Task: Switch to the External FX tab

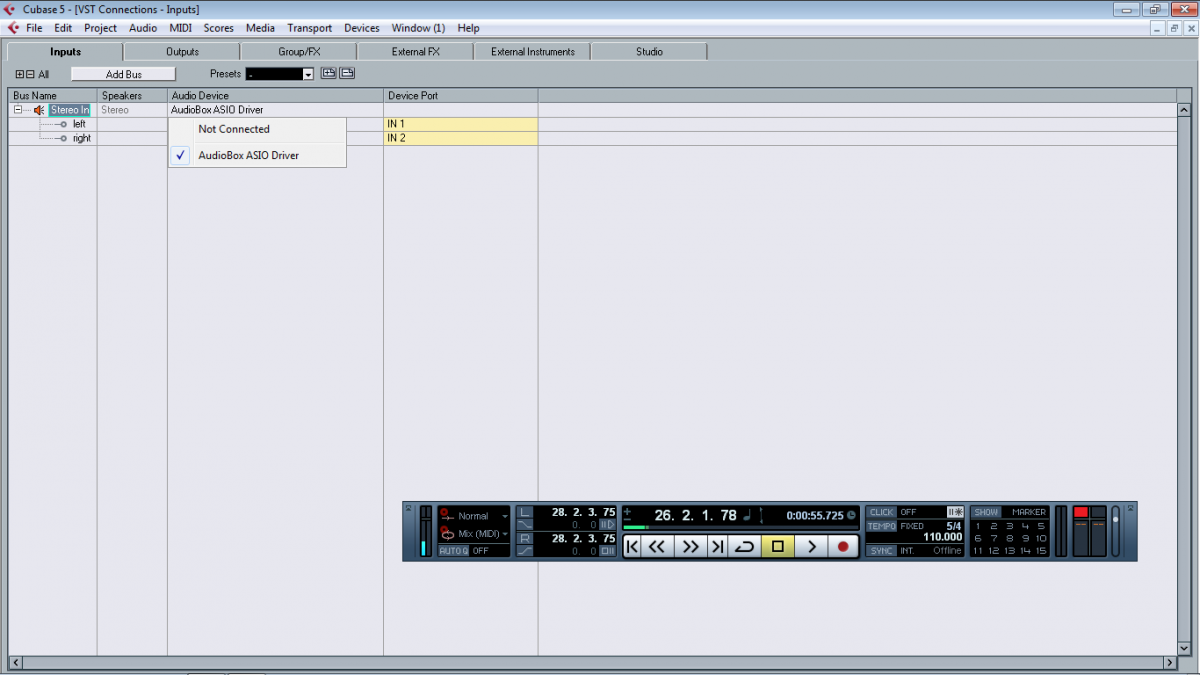Action: tap(415, 51)
